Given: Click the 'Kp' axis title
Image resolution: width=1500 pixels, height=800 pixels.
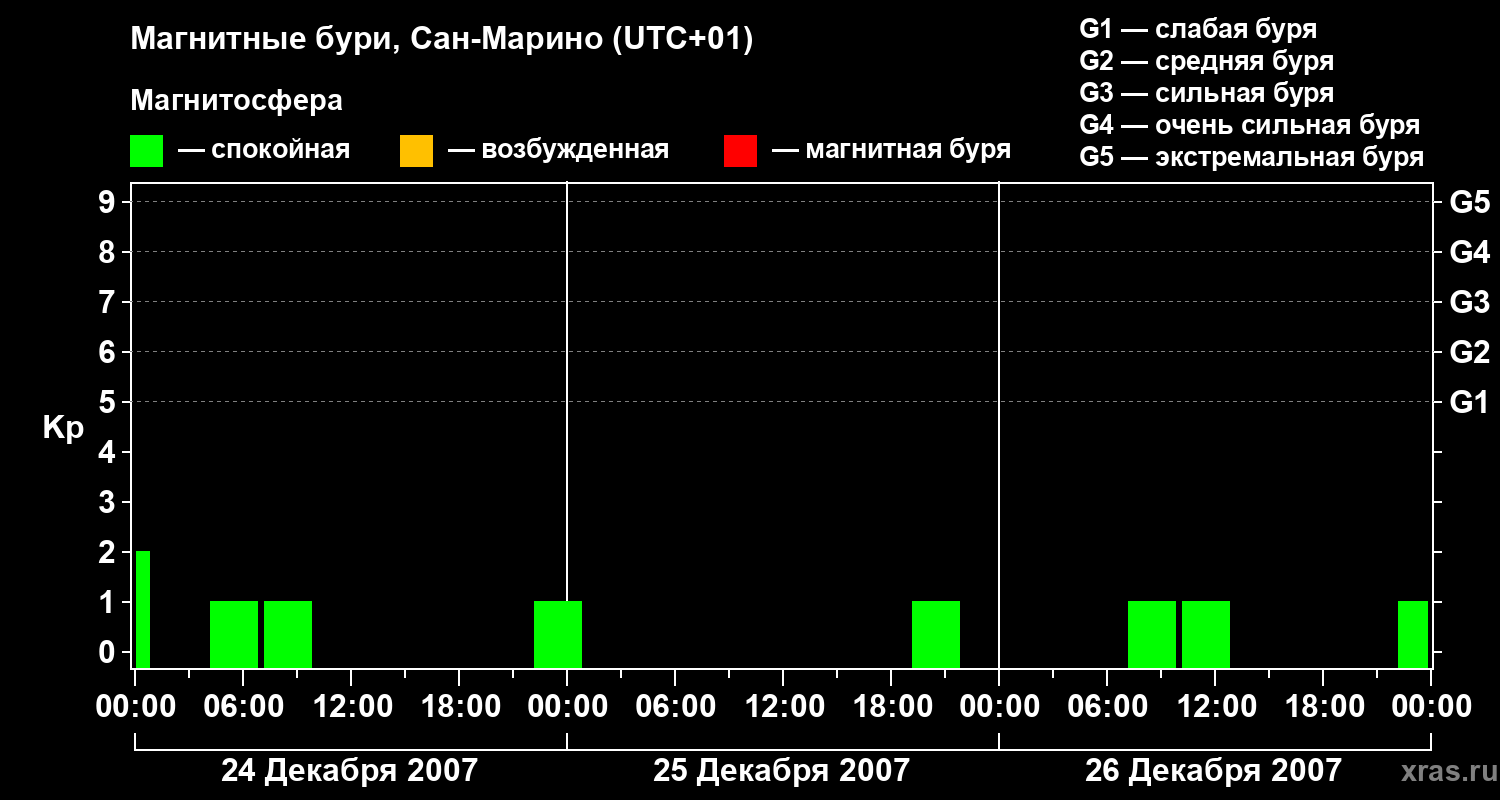Looking at the screenshot, I should 63,428.
